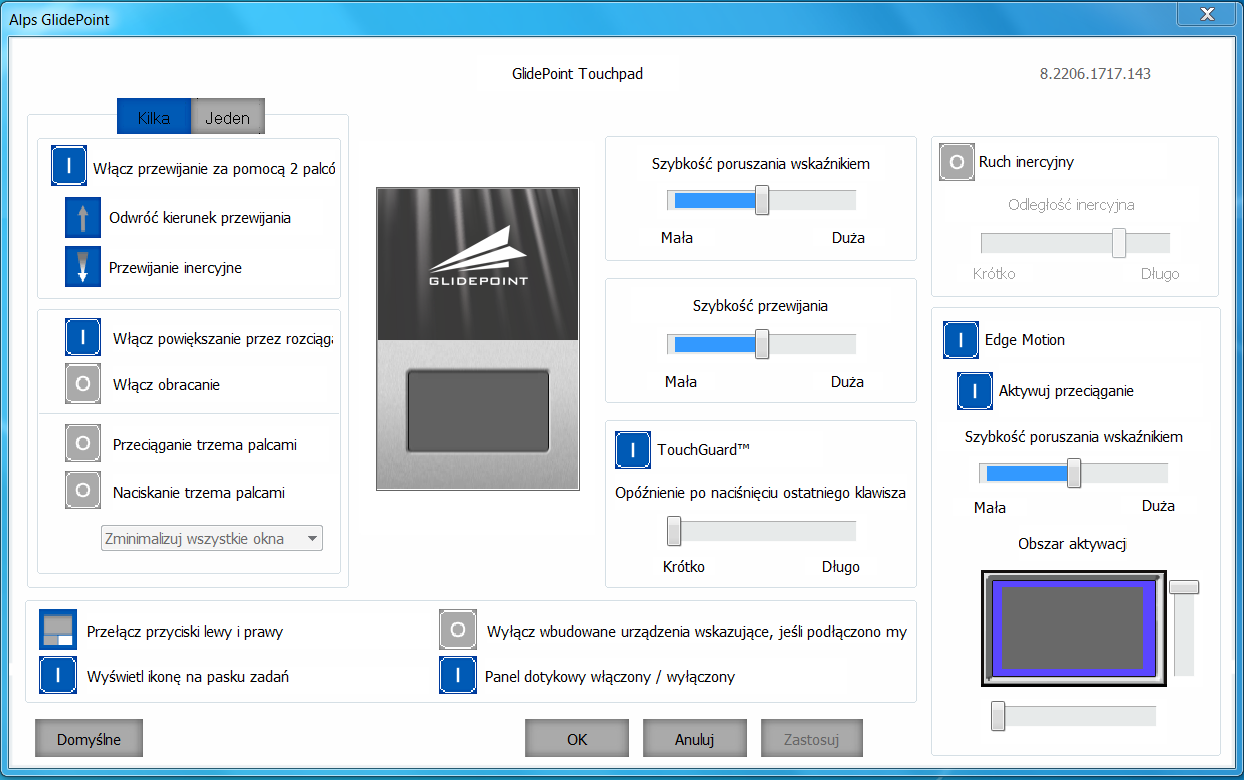Adjust Edge Motion pointer speed slider
Screen dimensions: 1244x780
tap(1073, 473)
